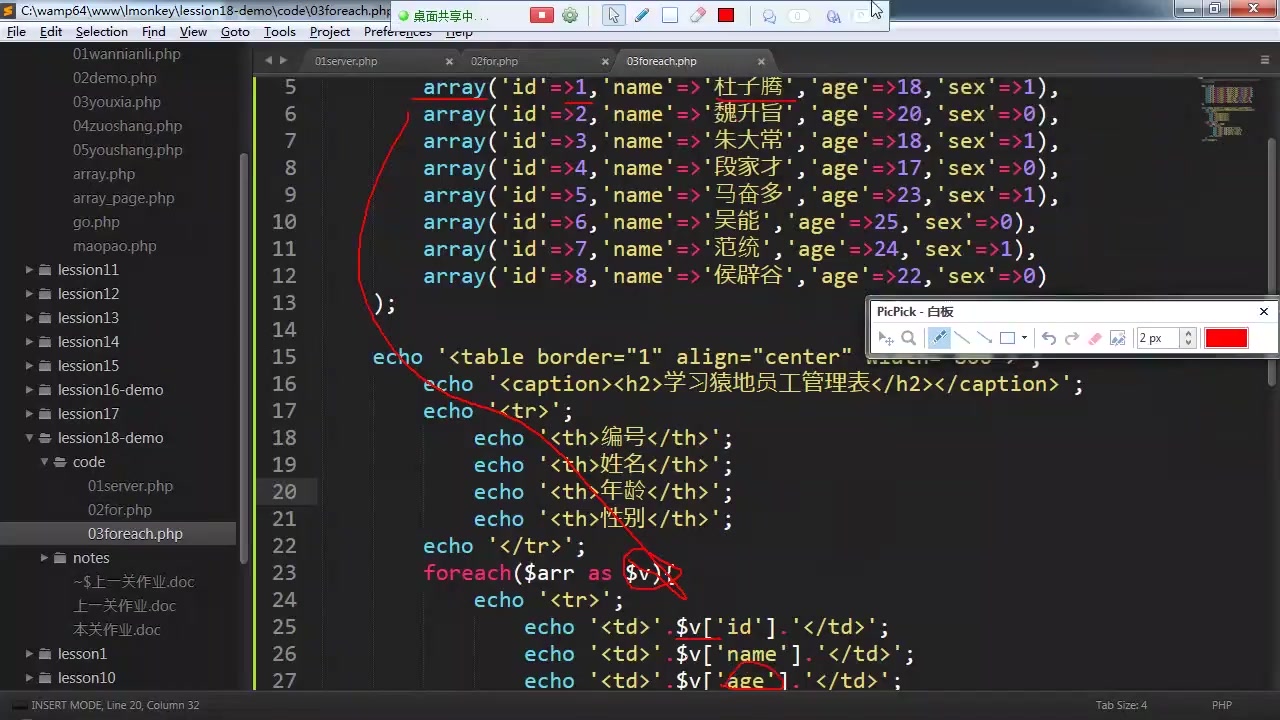Select the pointer tool in sharing toolbar
This screenshot has width=1280, height=720.
tap(614, 15)
